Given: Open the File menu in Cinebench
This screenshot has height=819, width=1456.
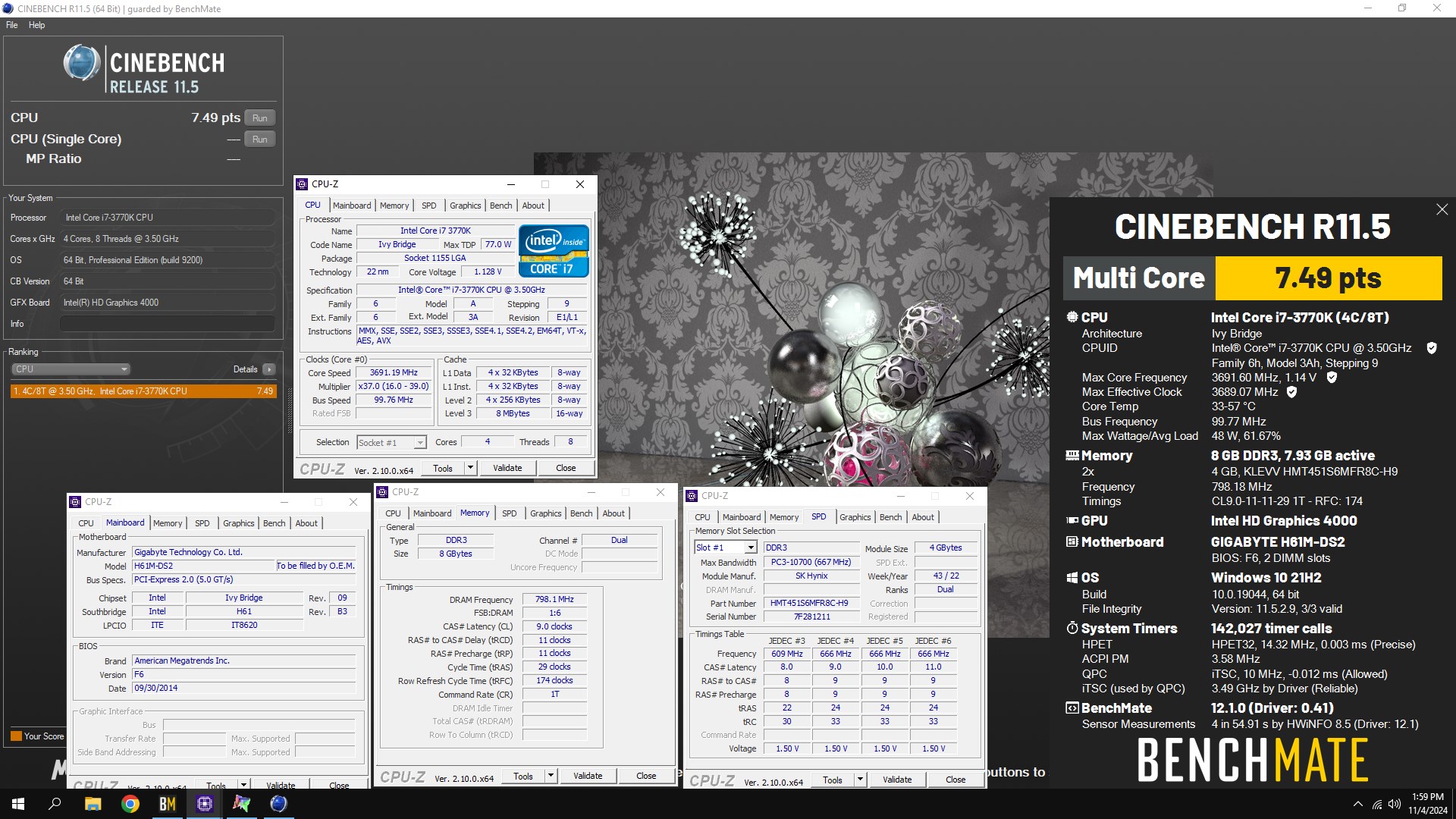Looking at the screenshot, I should [x=12, y=25].
